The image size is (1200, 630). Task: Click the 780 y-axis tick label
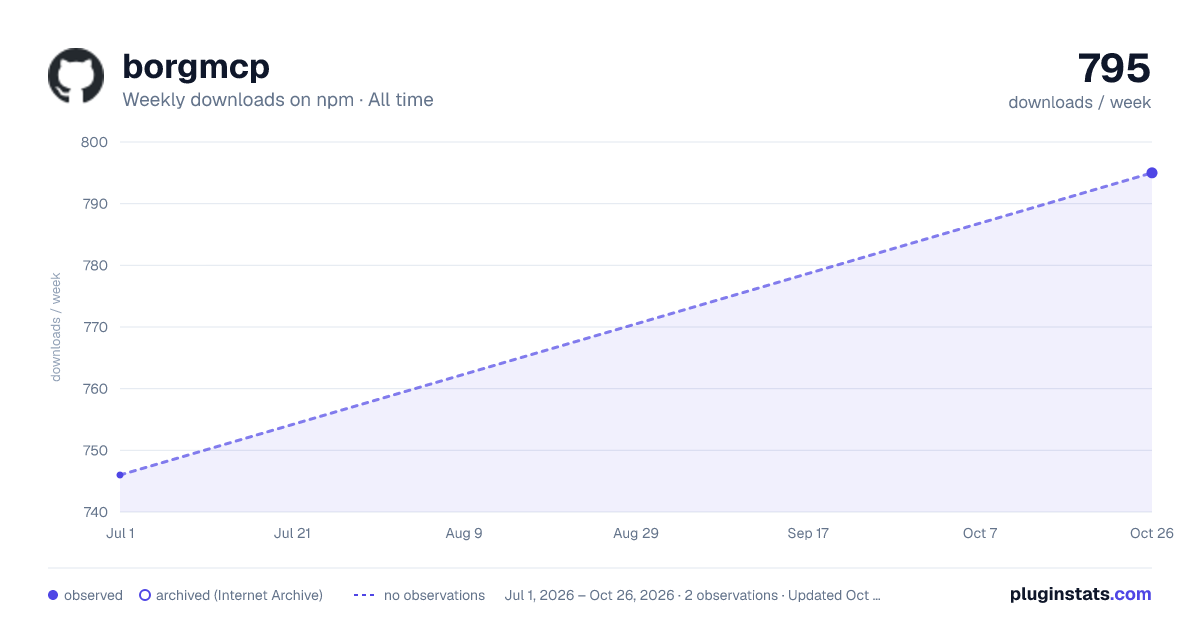pos(93,265)
